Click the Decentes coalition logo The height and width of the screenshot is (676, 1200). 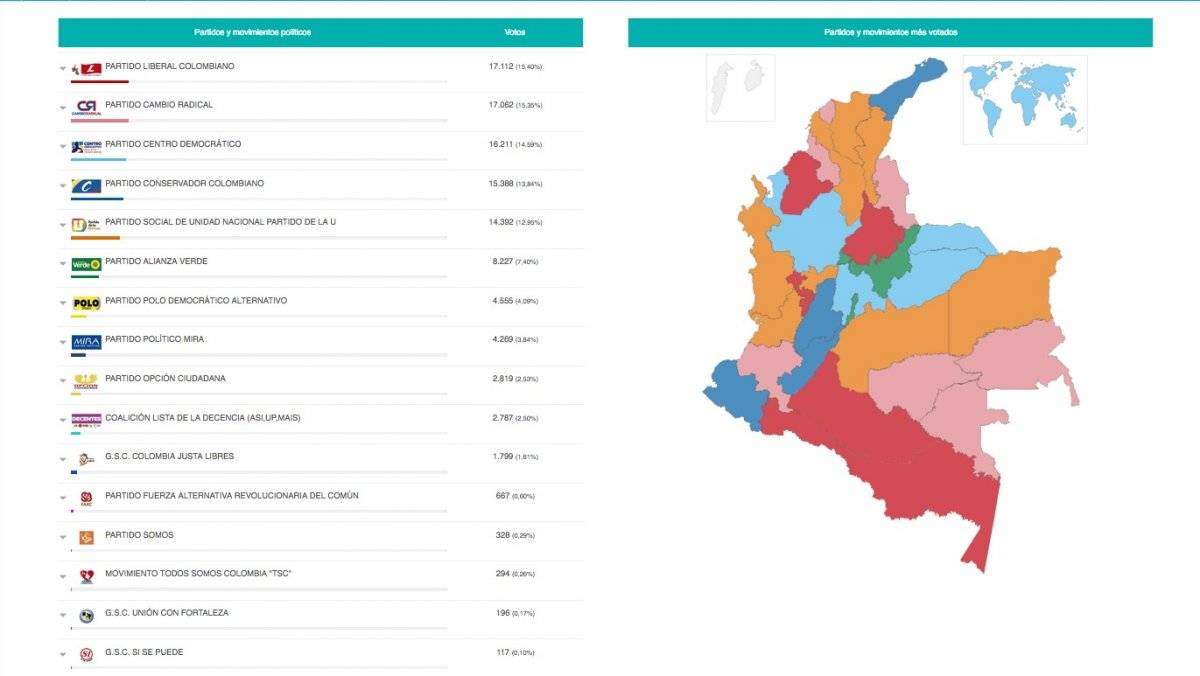tap(86, 420)
